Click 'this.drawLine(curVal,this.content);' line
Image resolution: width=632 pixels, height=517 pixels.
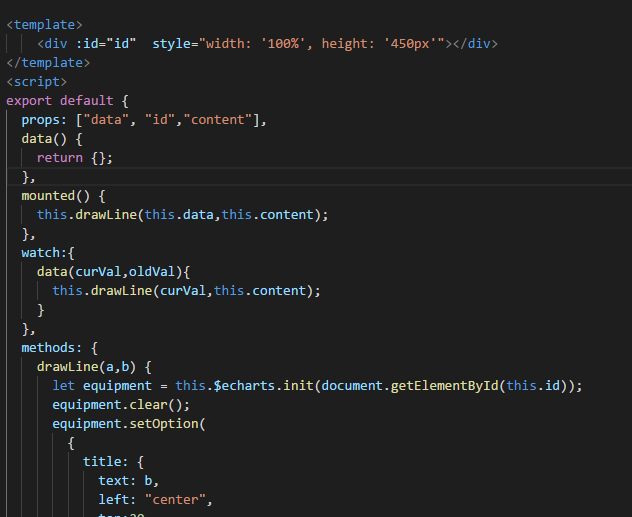[186, 291]
